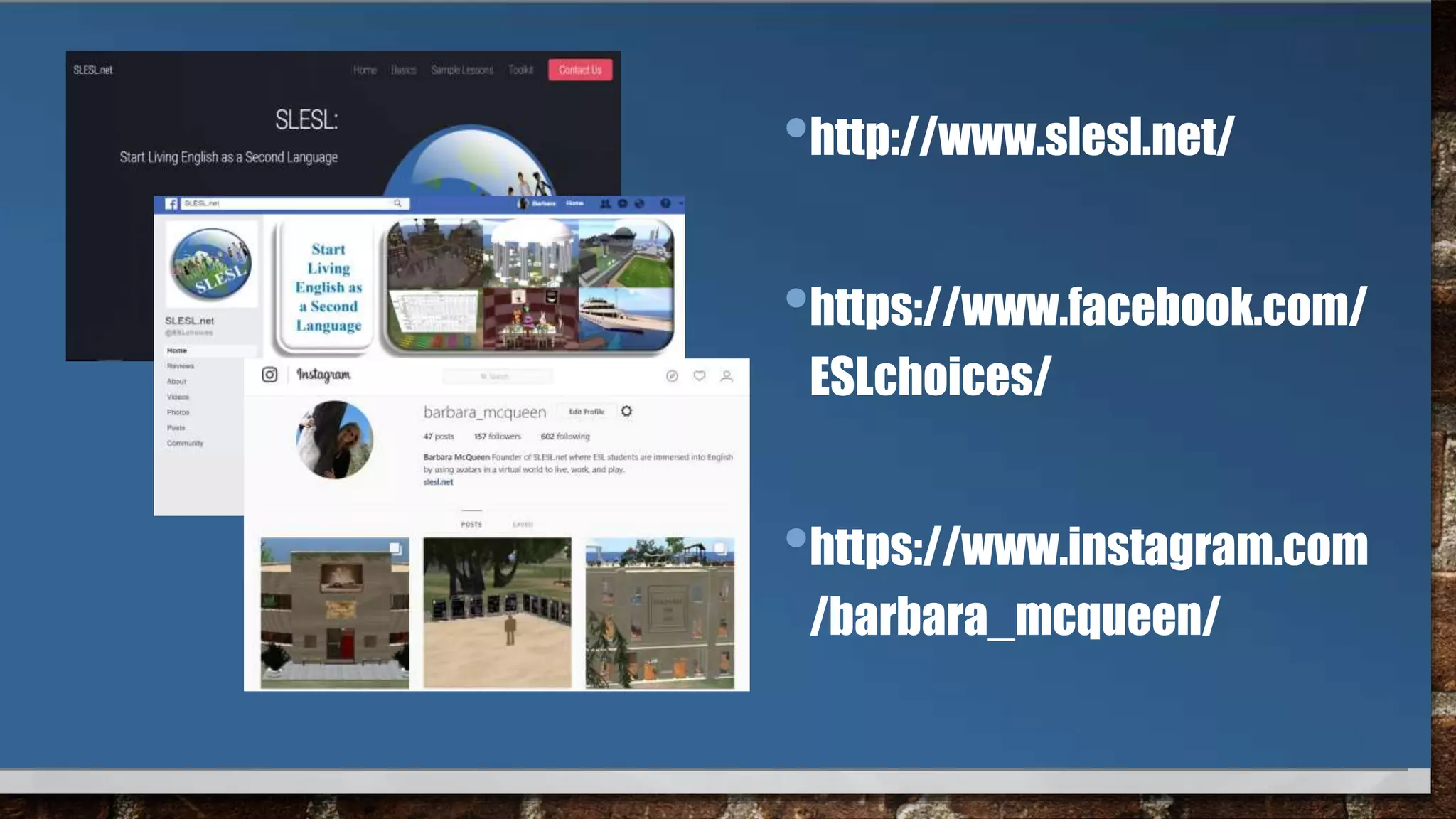Click SLESL: heading on website screenshot
The height and width of the screenshot is (819, 1456).
306,119
